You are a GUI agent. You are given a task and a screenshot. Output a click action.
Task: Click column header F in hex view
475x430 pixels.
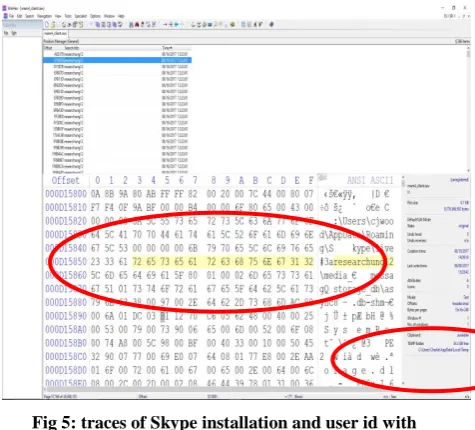311,180
